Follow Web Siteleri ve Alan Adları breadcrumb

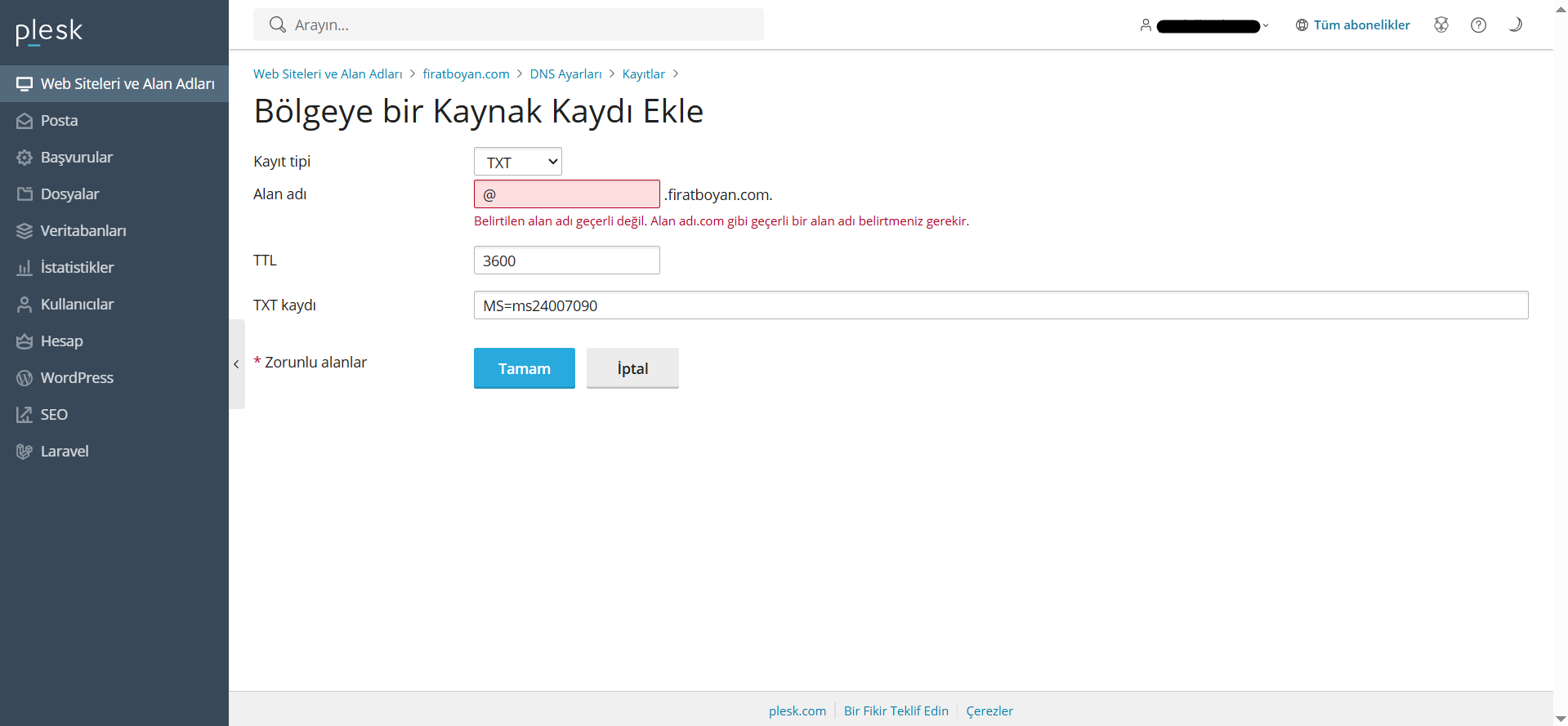[328, 73]
